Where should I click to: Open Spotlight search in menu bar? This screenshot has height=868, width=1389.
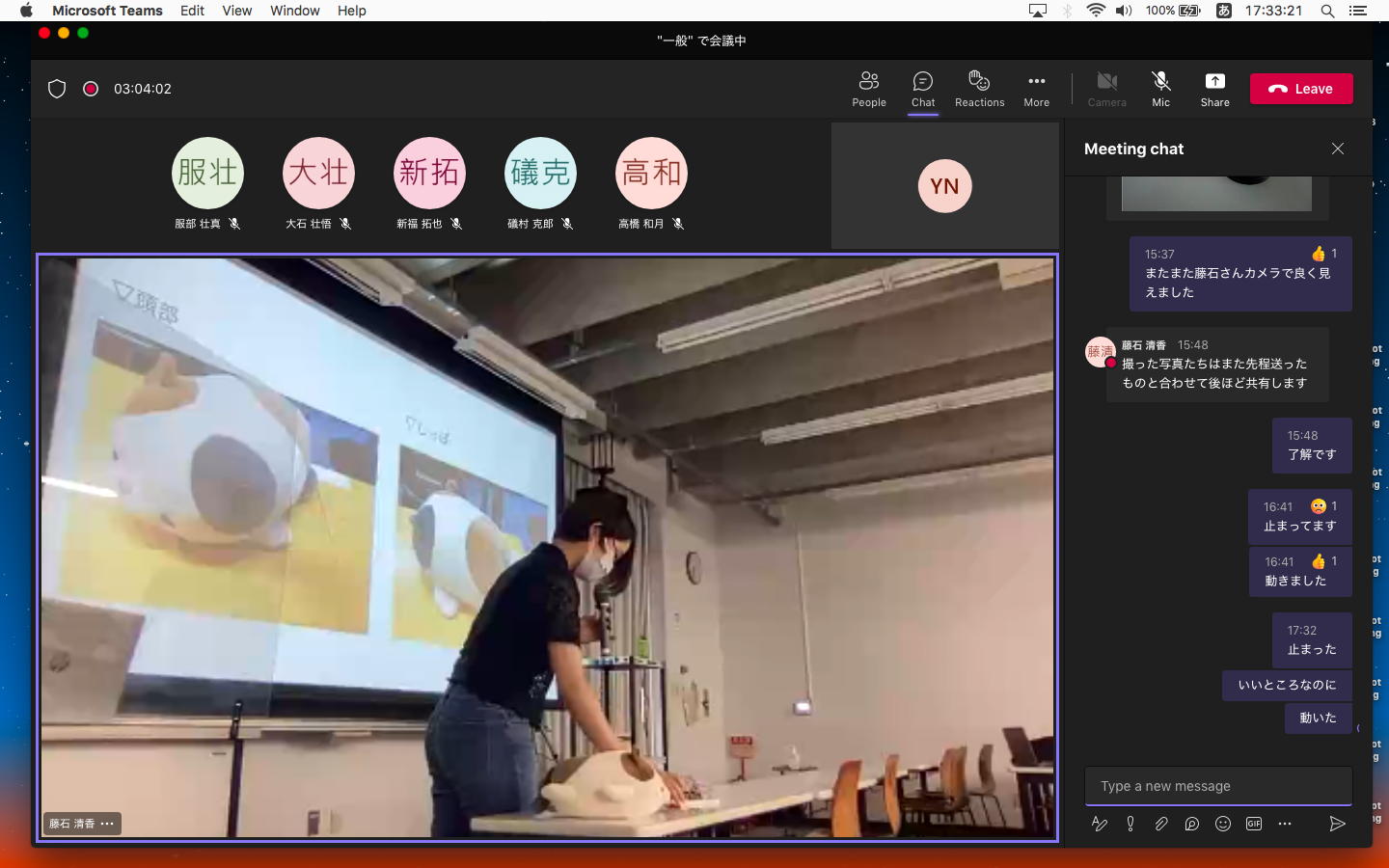[x=1327, y=11]
